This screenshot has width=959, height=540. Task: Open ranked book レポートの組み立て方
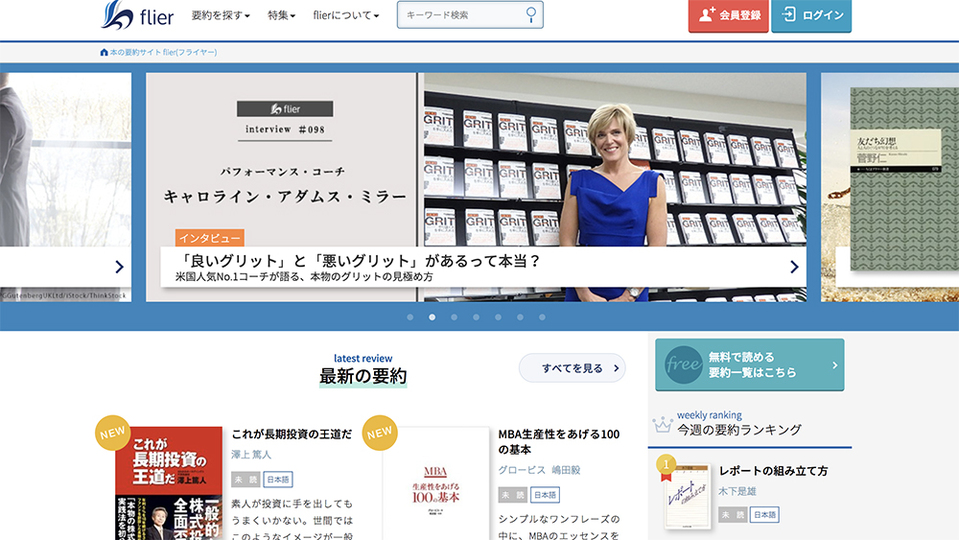click(x=773, y=471)
